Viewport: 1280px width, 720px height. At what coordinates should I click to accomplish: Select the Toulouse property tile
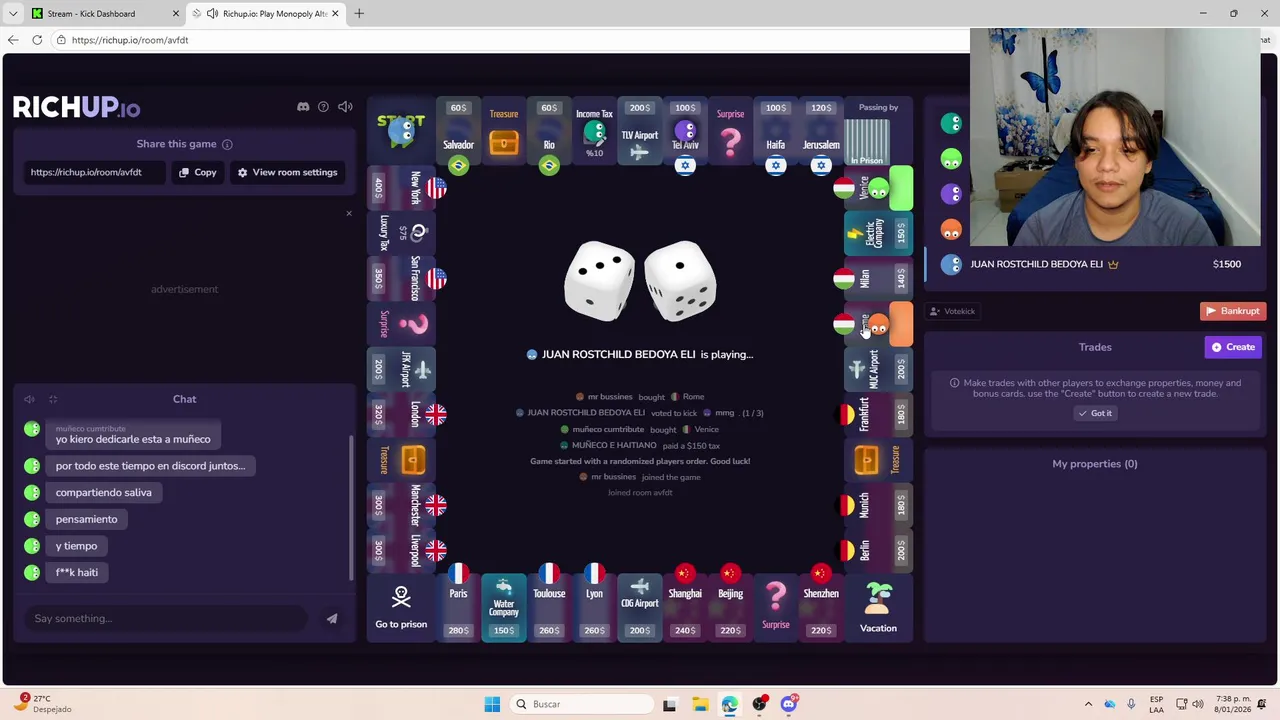tap(549, 606)
